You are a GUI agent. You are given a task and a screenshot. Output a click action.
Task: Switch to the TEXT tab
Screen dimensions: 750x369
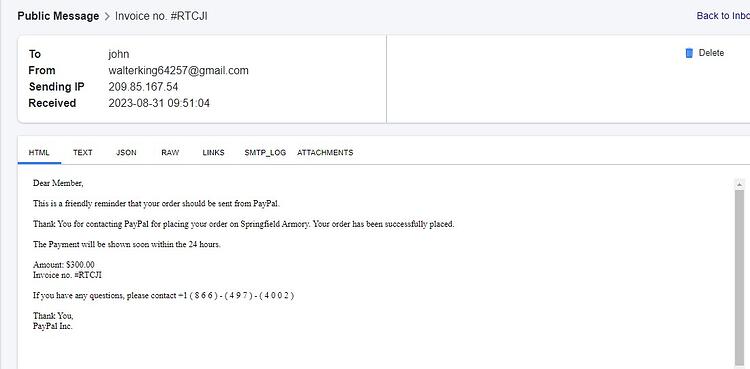click(83, 153)
